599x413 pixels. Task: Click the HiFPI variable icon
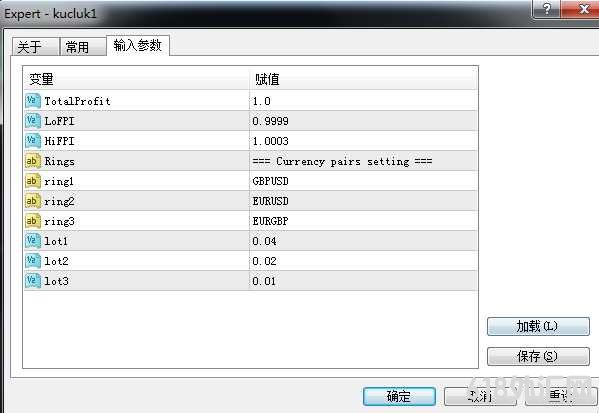33,141
